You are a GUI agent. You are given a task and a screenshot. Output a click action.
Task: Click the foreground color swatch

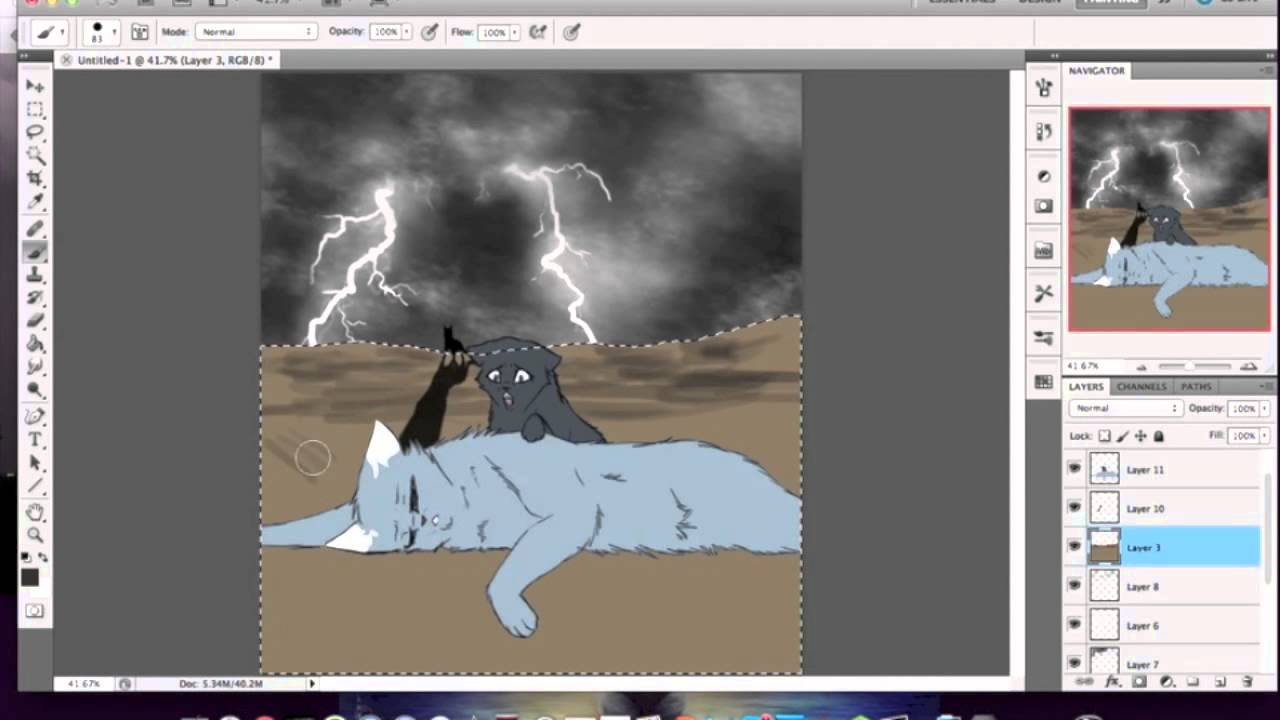[29, 577]
